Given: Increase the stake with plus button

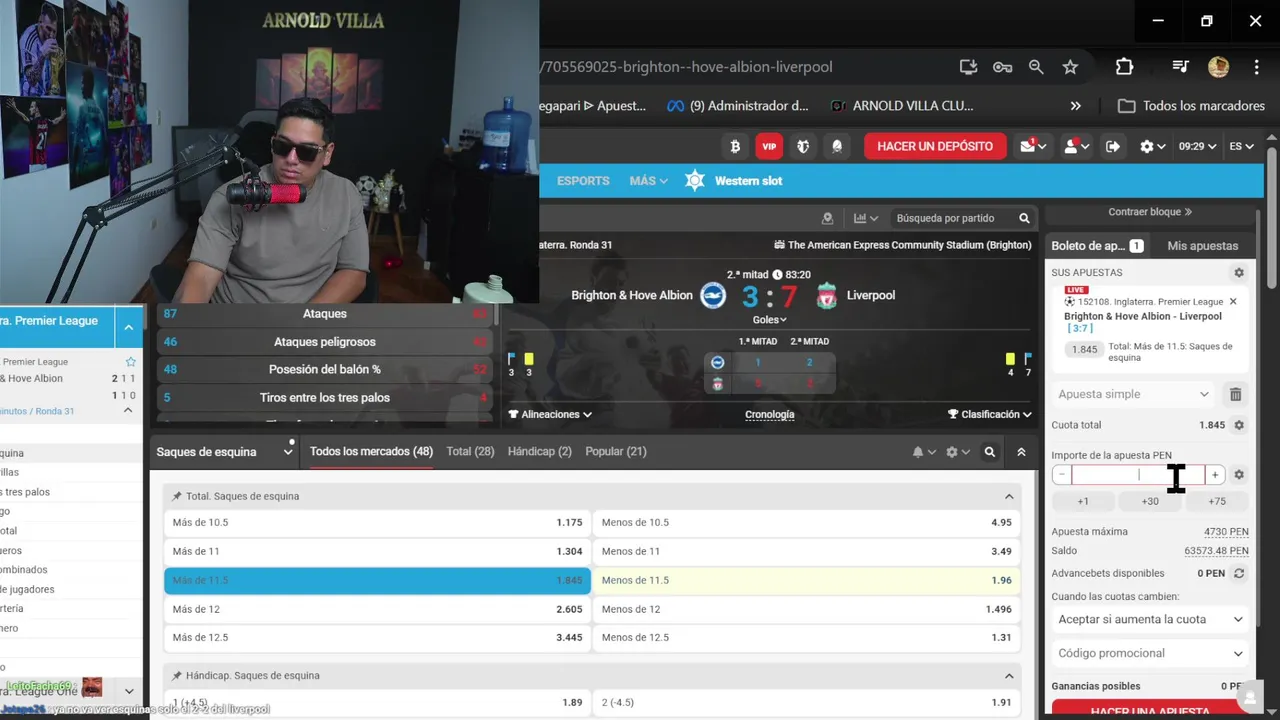Looking at the screenshot, I should click(1215, 475).
